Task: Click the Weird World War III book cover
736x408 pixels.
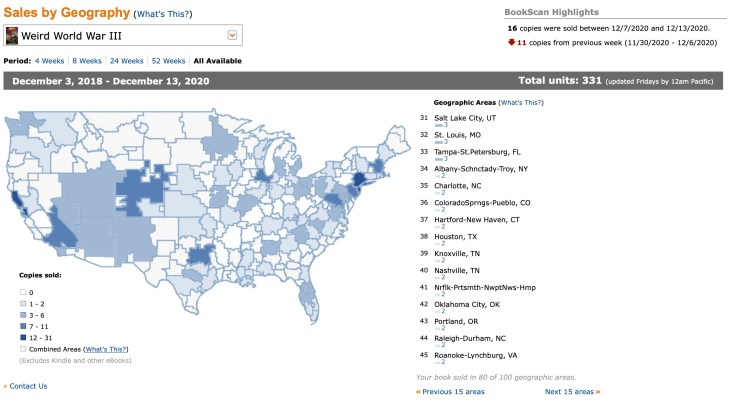Action: (12, 36)
